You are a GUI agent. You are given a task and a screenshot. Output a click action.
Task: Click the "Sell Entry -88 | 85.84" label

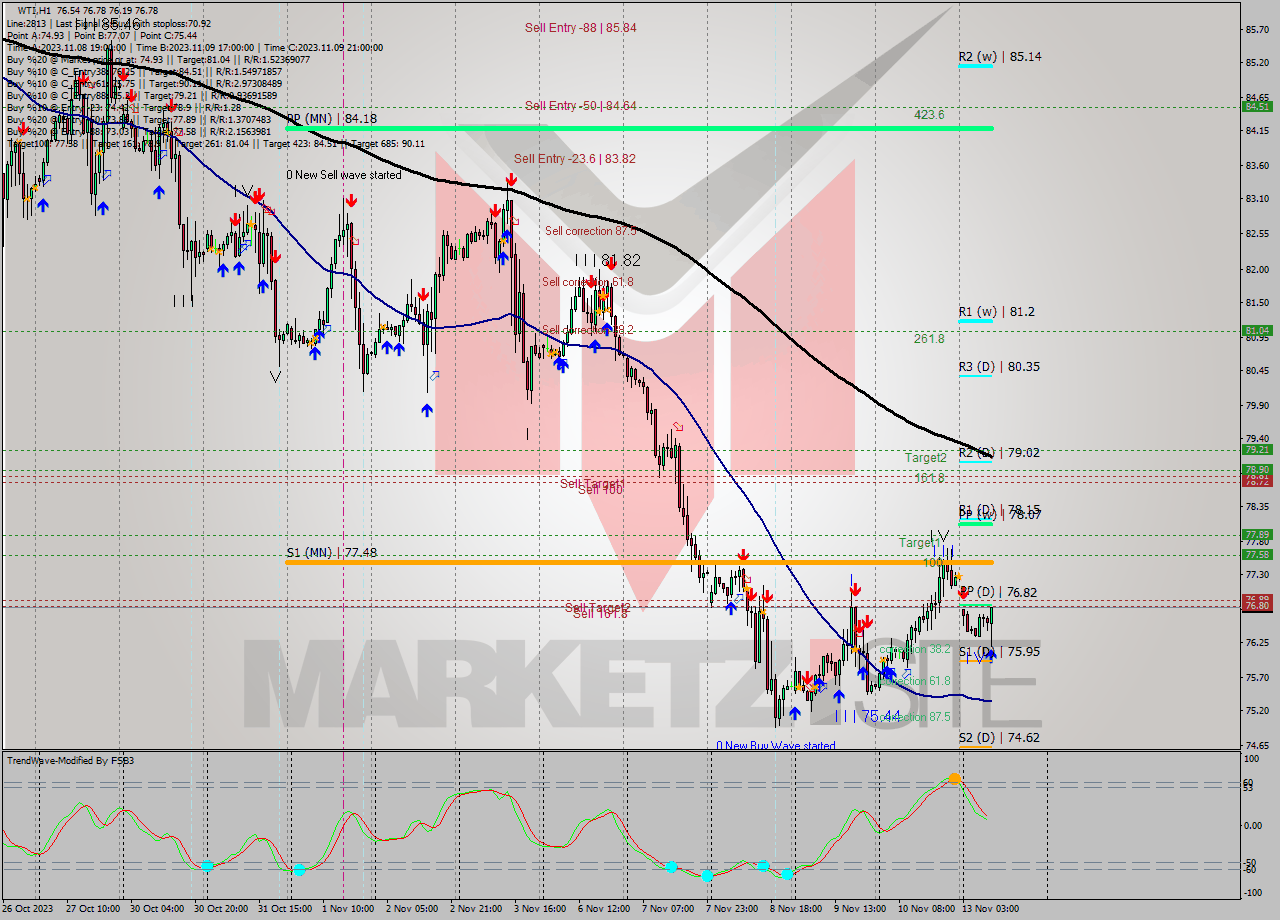click(x=581, y=28)
